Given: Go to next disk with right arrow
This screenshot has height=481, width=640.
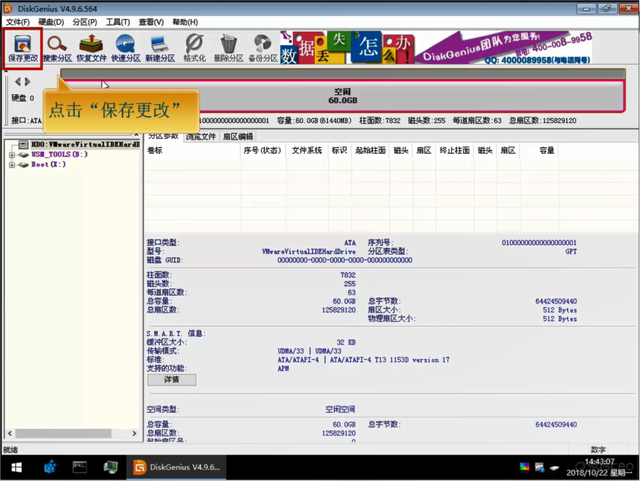Looking at the screenshot, I should [x=27, y=82].
